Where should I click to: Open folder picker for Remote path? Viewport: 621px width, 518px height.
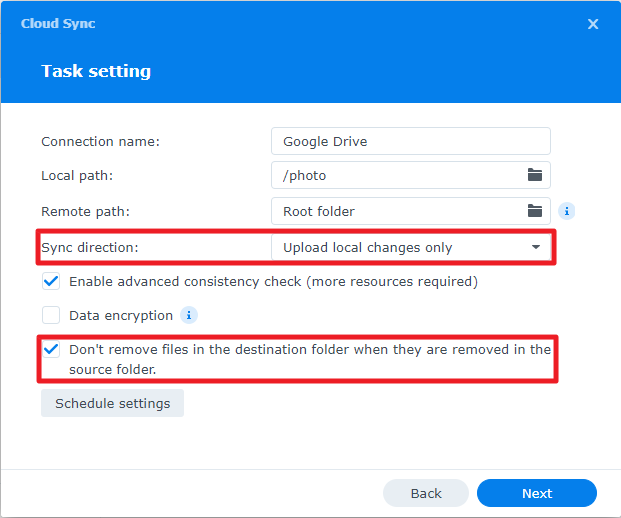(x=535, y=211)
